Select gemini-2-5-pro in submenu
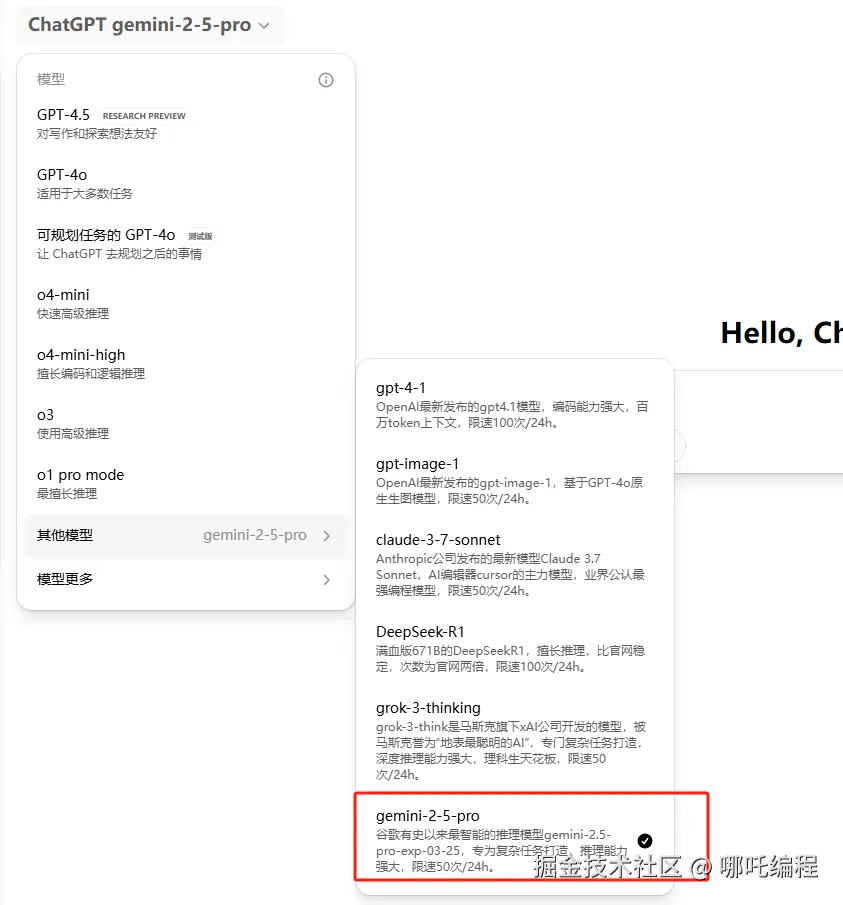This screenshot has width=843, height=905. pyautogui.click(x=515, y=840)
